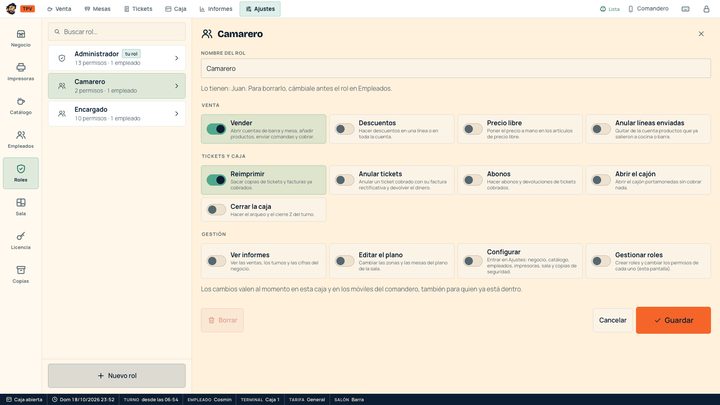Enable the Gestionar roles permission

pyautogui.click(x=601, y=261)
